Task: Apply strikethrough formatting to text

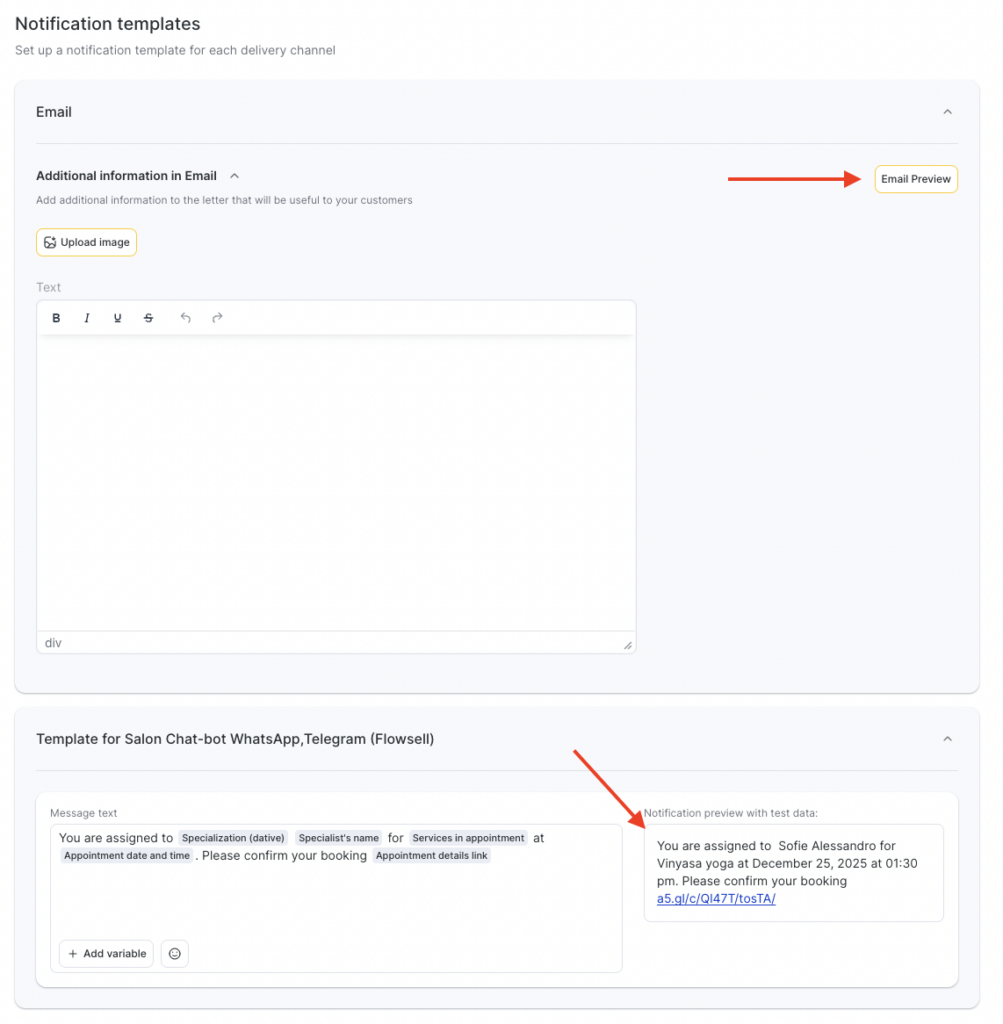Action: click(149, 318)
